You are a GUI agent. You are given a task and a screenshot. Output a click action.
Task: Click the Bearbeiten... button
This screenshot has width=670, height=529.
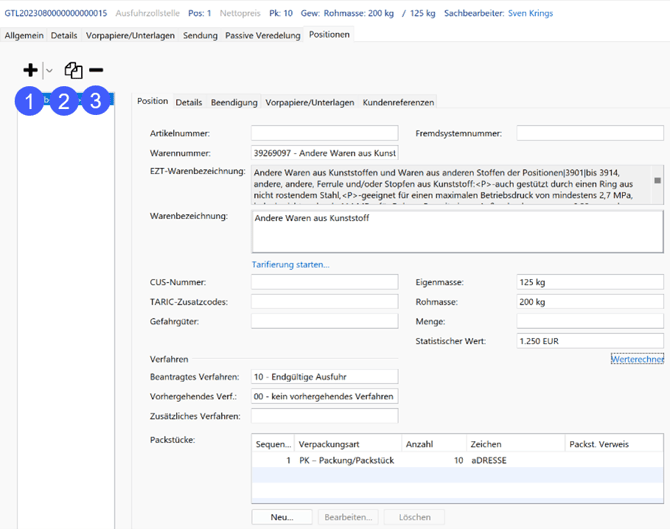[348, 517]
